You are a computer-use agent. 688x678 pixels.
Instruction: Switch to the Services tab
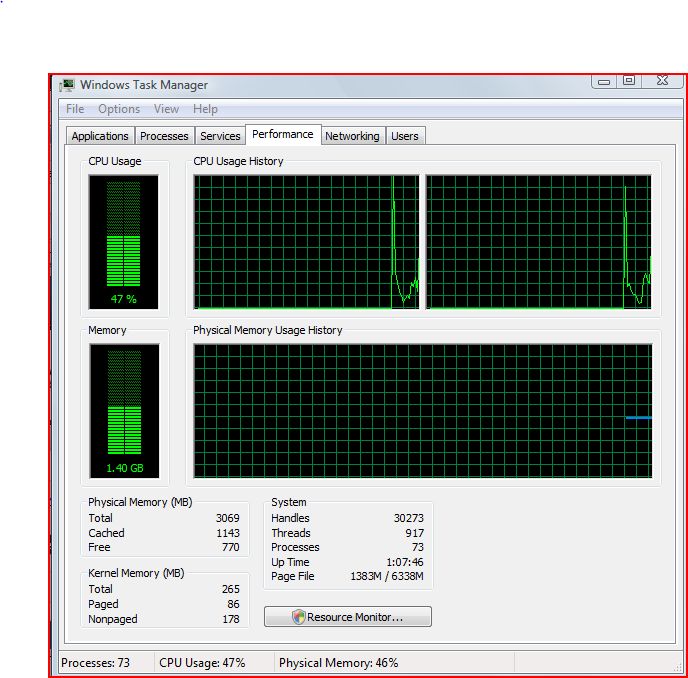pyautogui.click(x=220, y=136)
